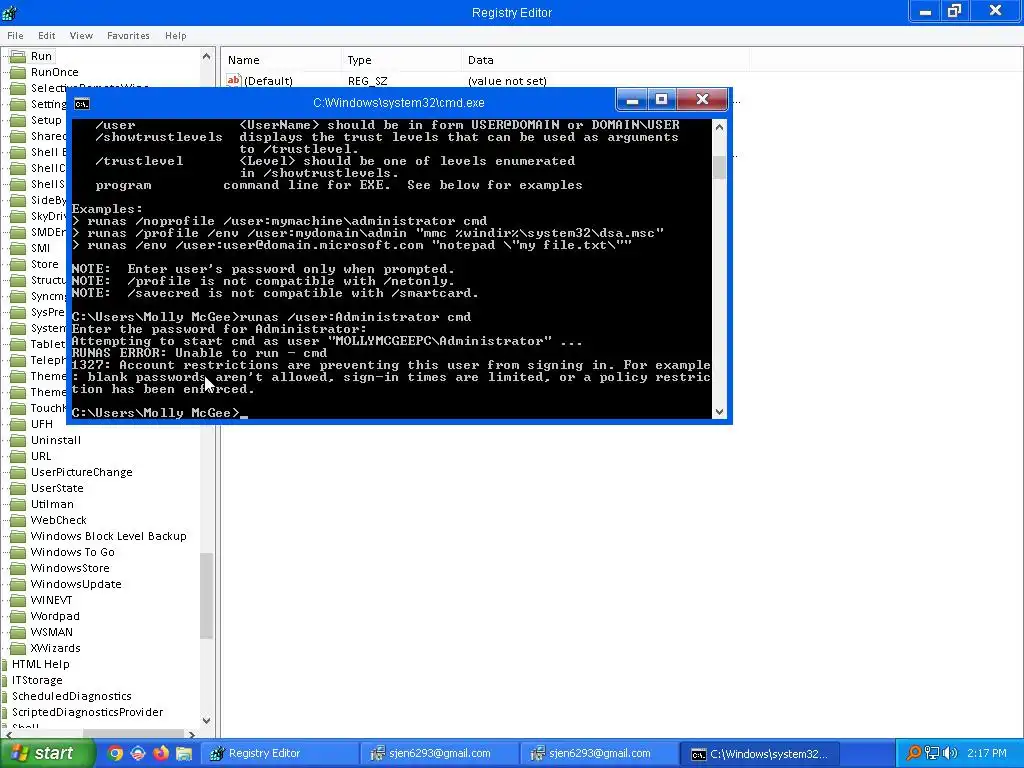Select the ScriptedDiagnosticsProvider key
Image resolution: width=1024 pixels, height=768 pixels.
88,712
